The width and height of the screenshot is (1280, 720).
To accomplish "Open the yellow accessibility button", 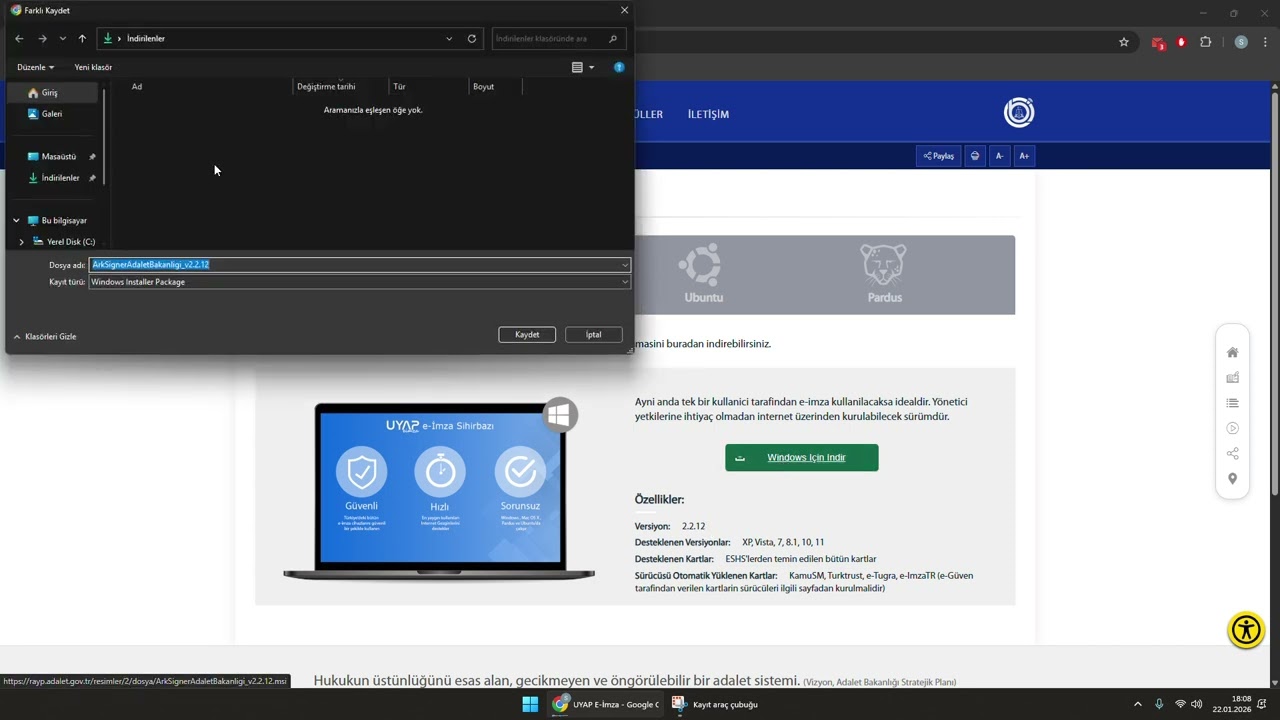I will click(1246, 630).
